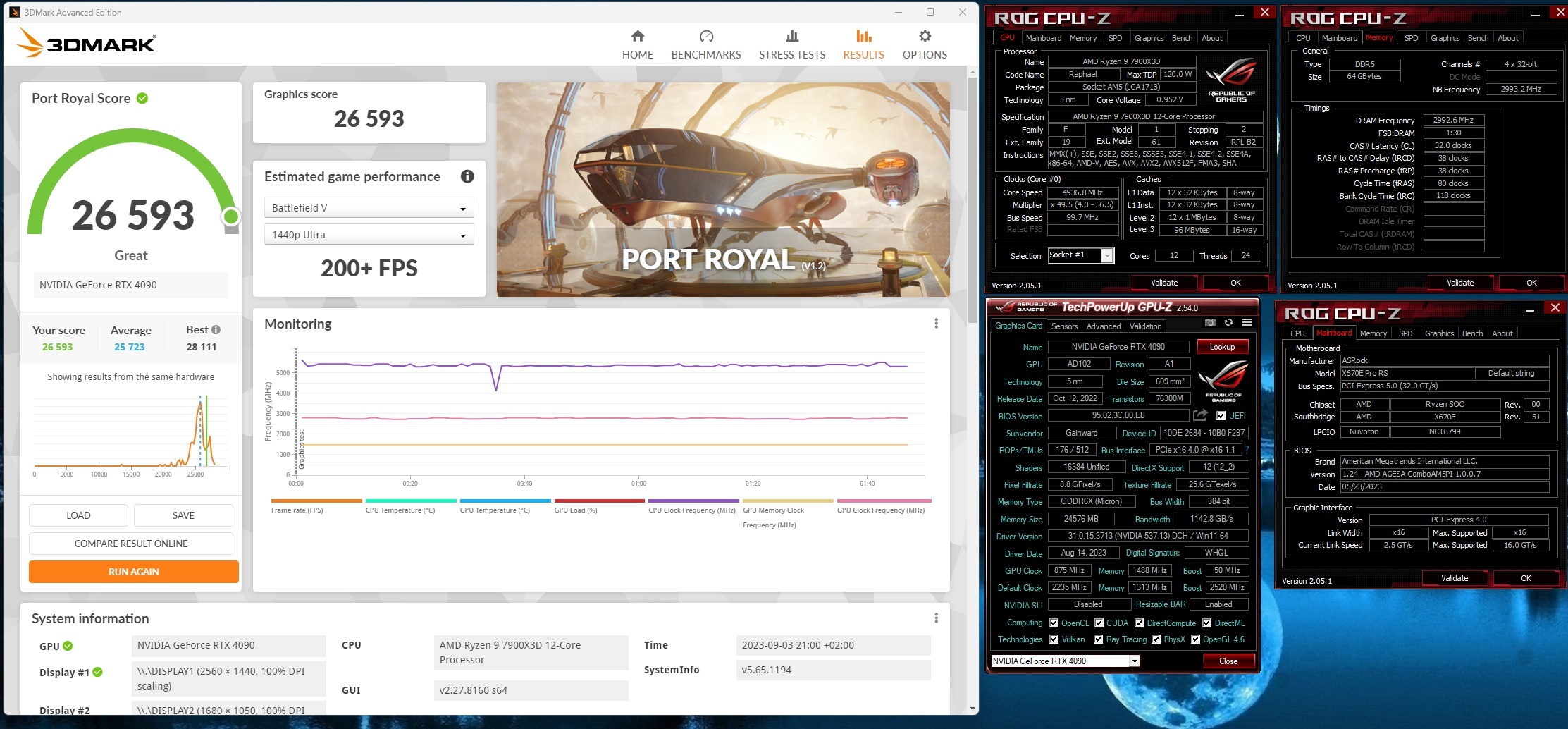1568x729 pixels.
Task: Click the orange Frame rate (FPS) legend
Action: (x=316, y=506)
